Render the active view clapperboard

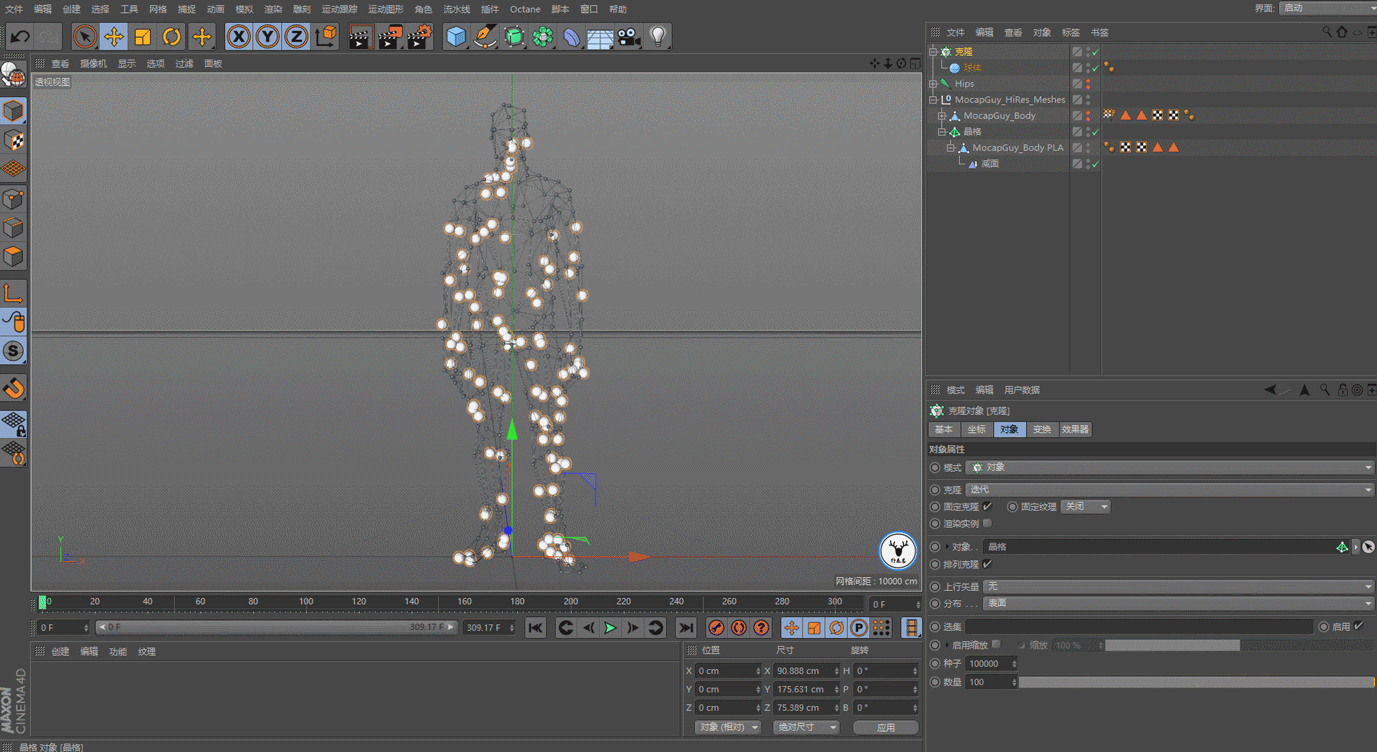pos(360,37)
